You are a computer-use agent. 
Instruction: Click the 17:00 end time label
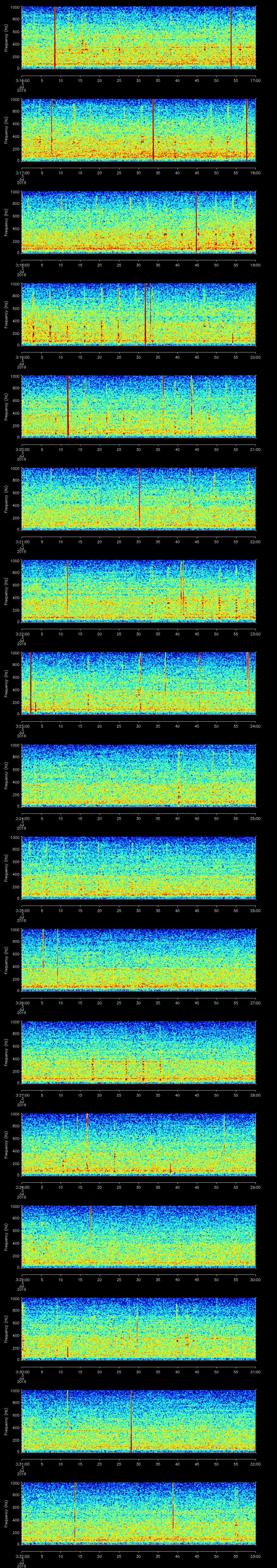click(x=255, y=80)
